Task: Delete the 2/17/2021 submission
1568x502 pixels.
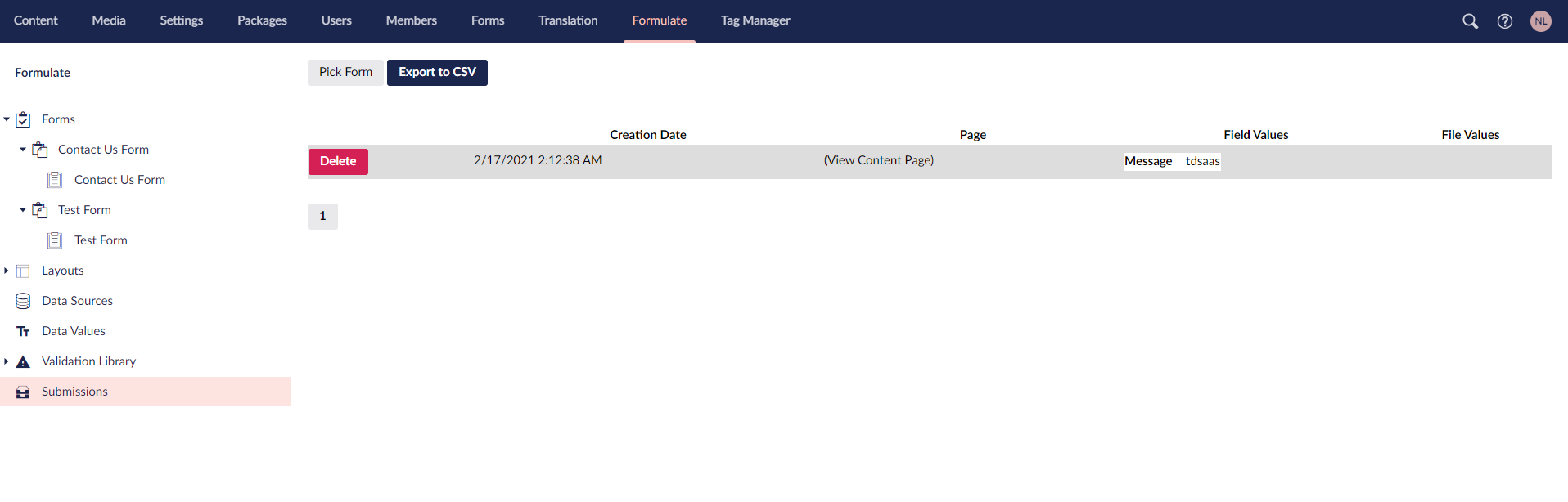Action: tap(338, 161)
